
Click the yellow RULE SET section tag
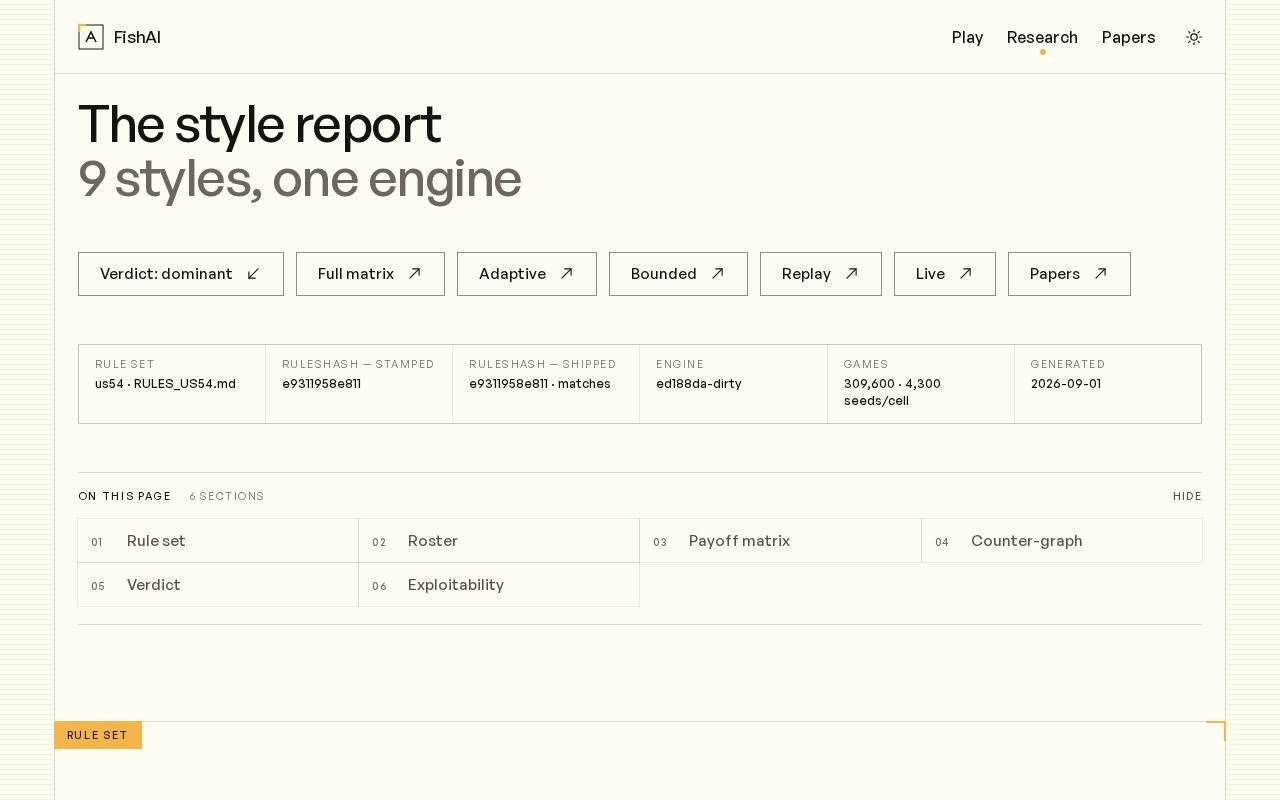click(x=98, y=735)
